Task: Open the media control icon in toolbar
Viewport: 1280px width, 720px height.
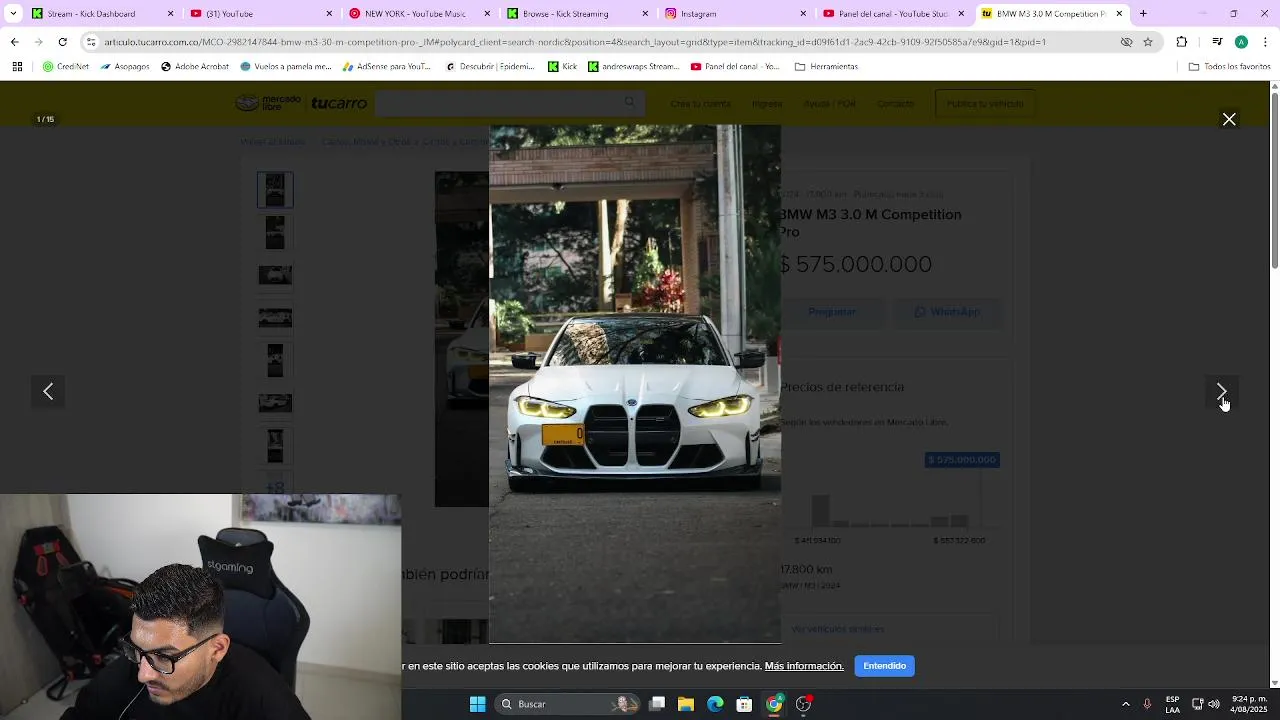Action: [x=1217, y=42]
